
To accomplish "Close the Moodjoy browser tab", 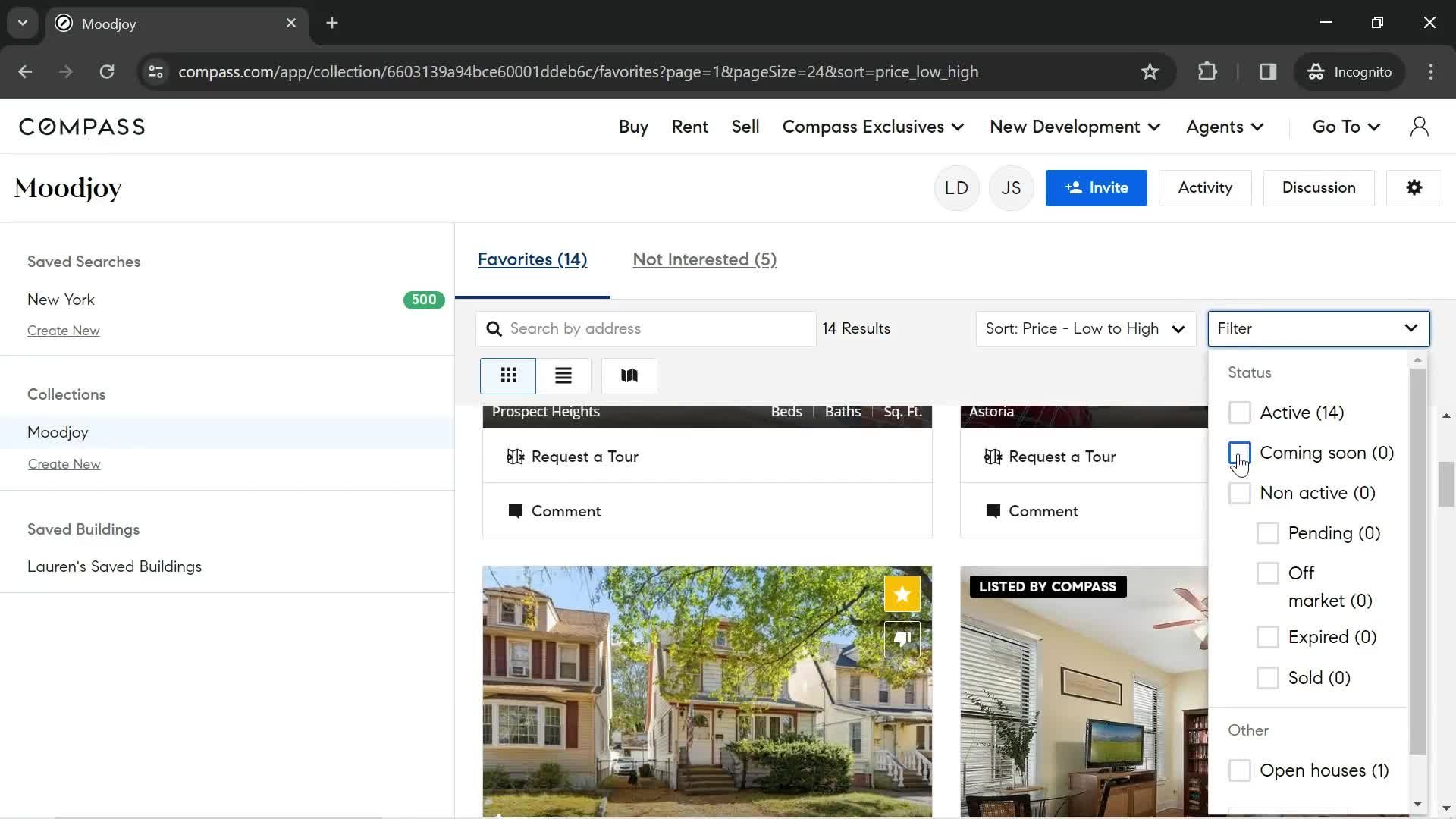I will (x=291, y=23).
